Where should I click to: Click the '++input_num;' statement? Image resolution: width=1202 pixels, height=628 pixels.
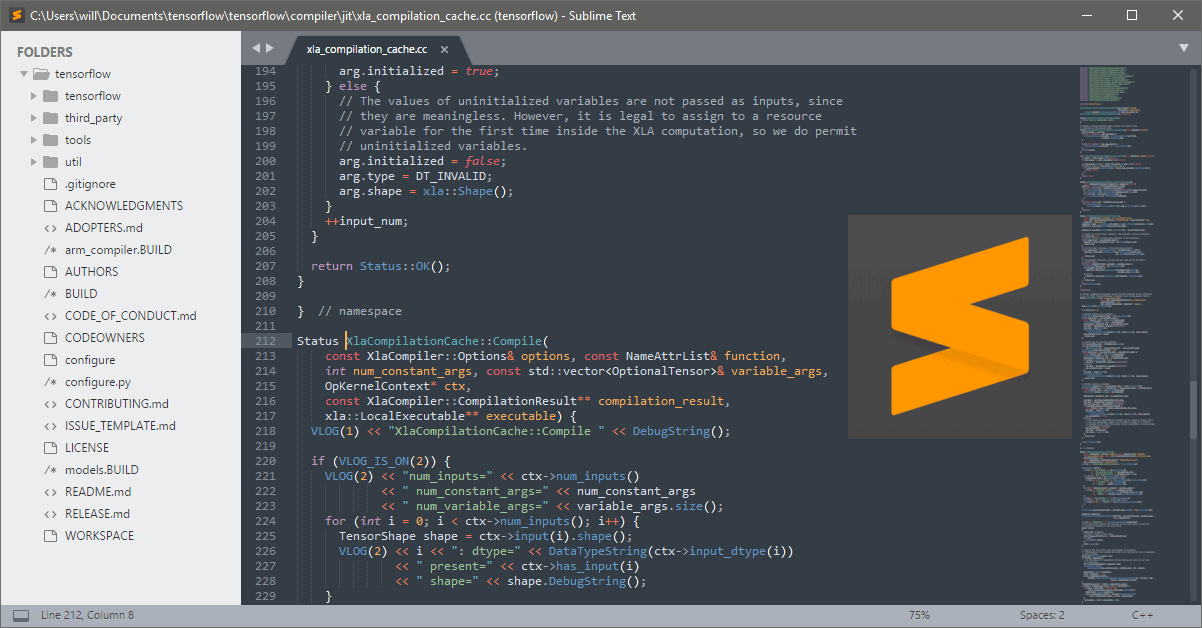click(x=367, y=221)
